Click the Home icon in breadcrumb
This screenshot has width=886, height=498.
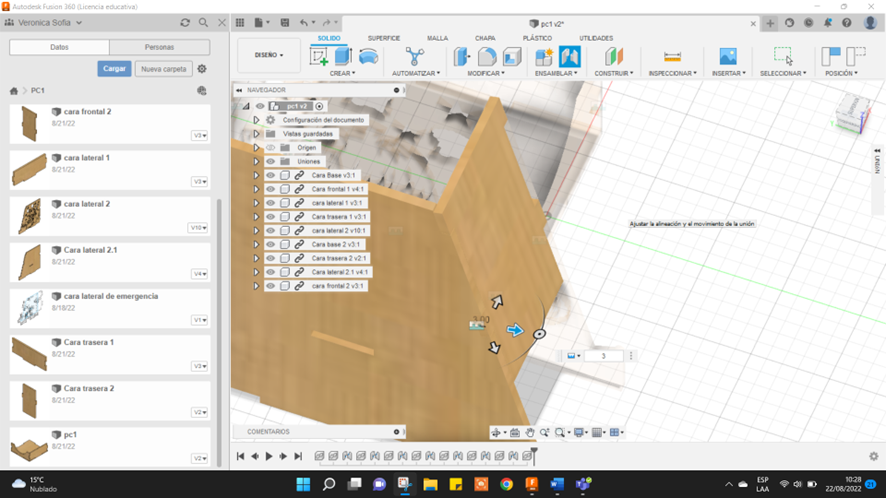coord(14,90)
